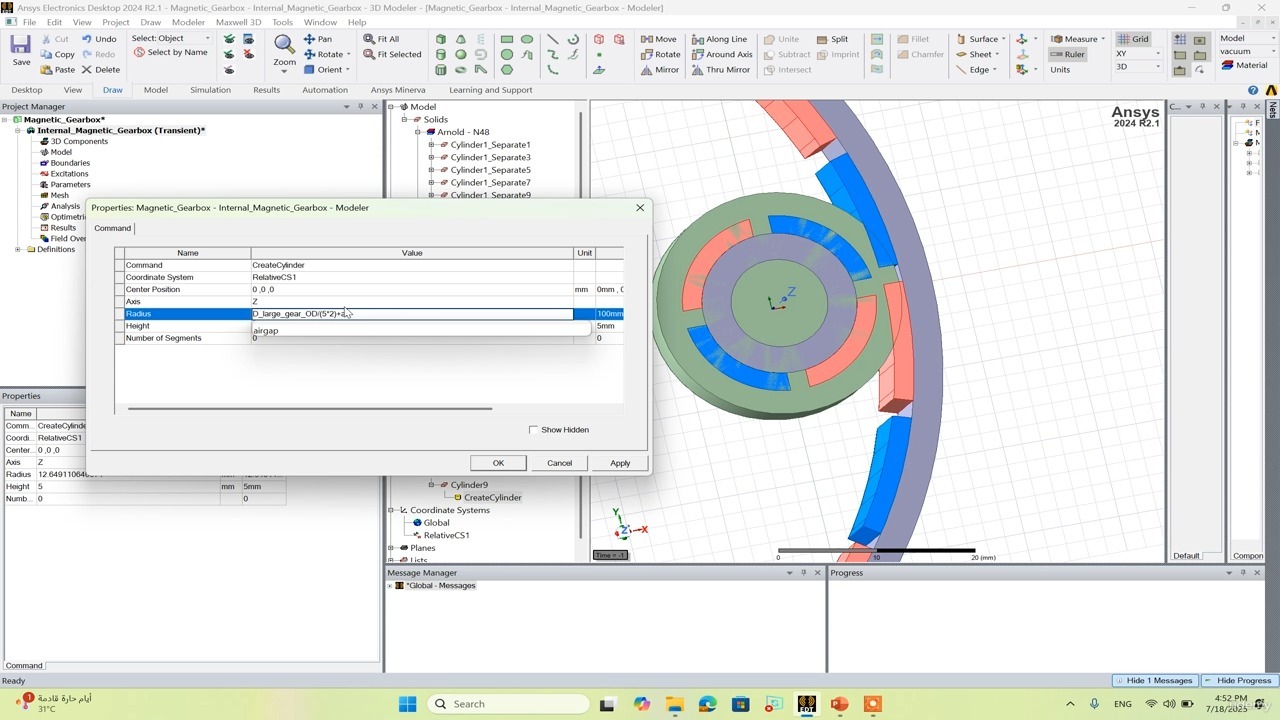Click the Radius value input field
The width and height of the screenshot is (1280, 720).
point(412,314)
